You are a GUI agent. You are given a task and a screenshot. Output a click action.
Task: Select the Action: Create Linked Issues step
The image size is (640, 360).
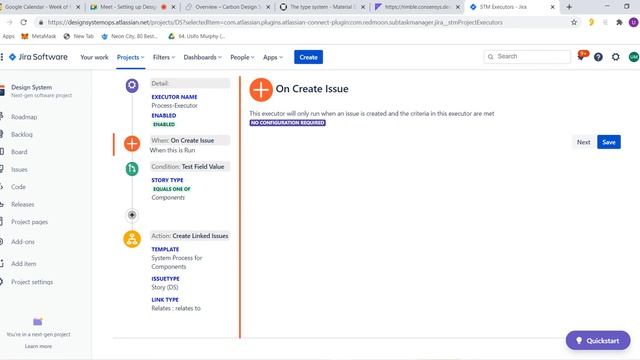190,236
